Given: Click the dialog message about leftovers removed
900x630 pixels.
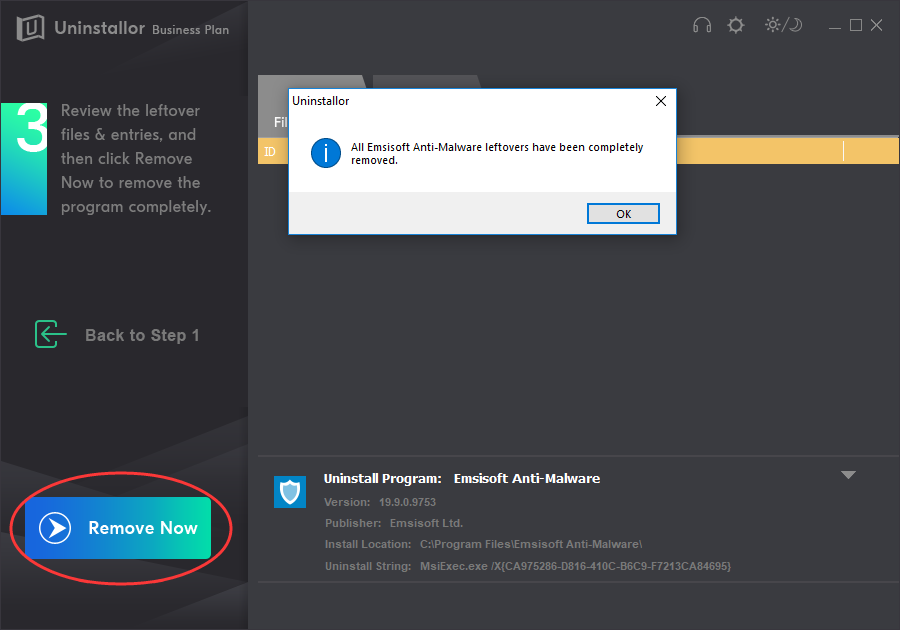Looking at the screenshot, I should [x=497, y=153].
